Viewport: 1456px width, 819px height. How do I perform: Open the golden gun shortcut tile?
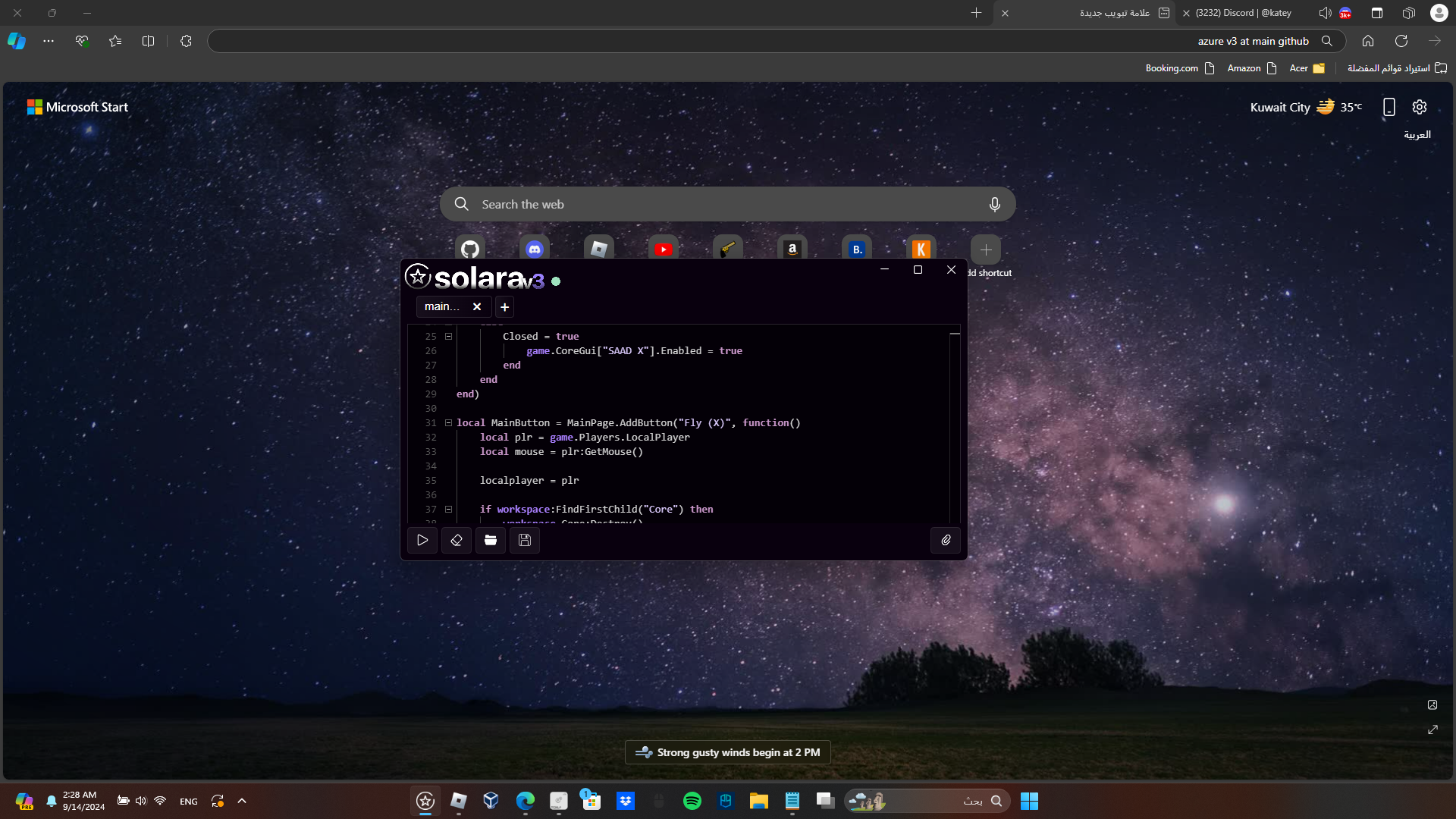(x=728, y=249)
